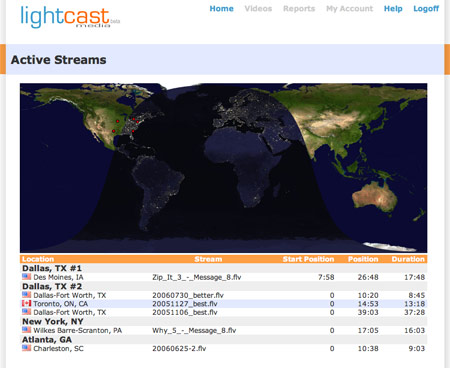Viewport: 450px width, 368px height.
Task: Click the 39:03 position value
Action: [x=368, y=312]
